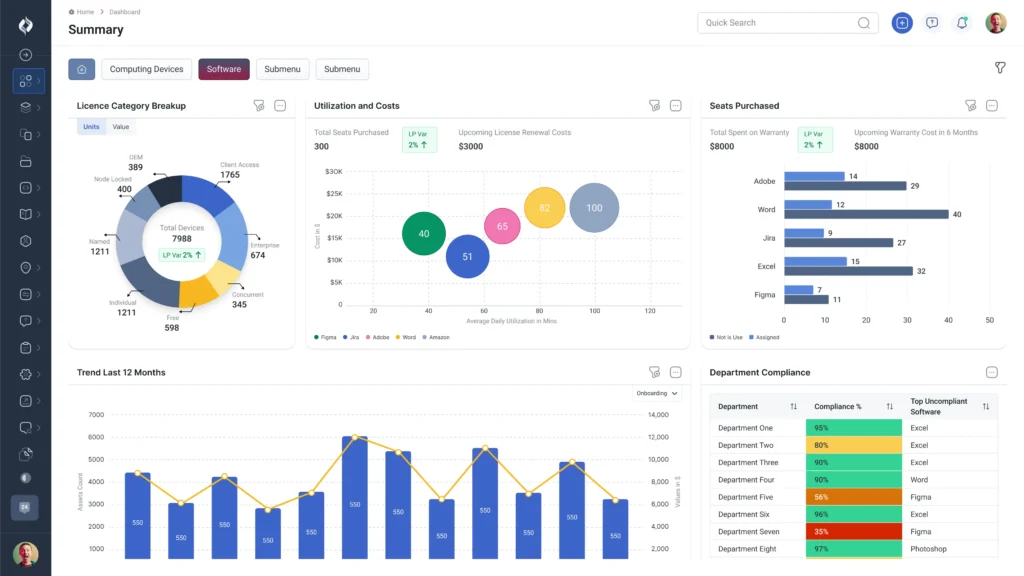Open the notifications bell
The height and width of the screenshot is (576, 1024).
coord(962,23)
